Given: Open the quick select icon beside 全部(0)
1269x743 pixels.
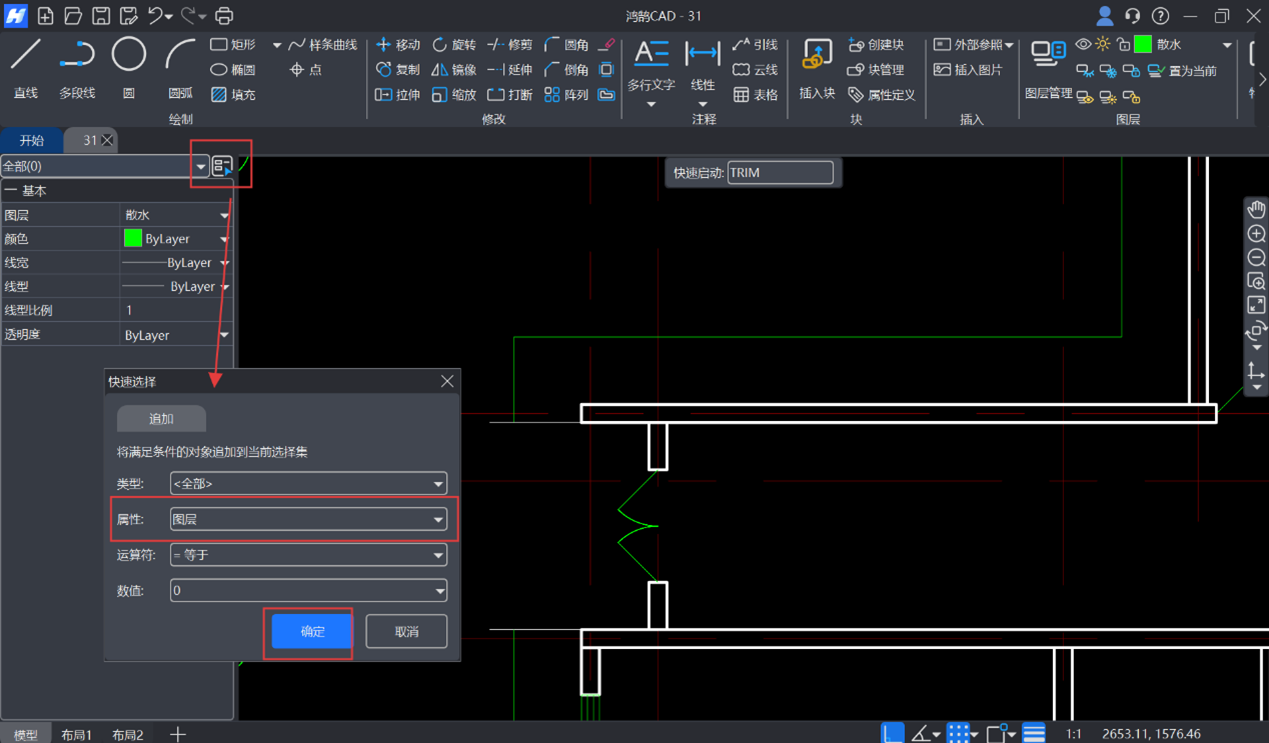Looking at the screenshot, I should tap(222, 166).
